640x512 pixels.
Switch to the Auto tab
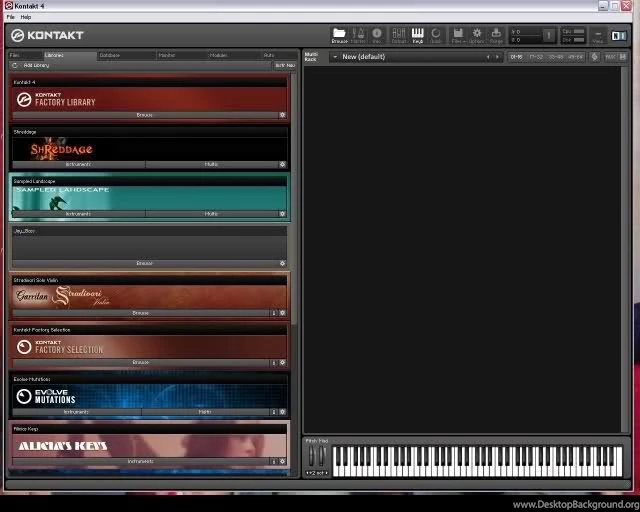pos(280,55)
